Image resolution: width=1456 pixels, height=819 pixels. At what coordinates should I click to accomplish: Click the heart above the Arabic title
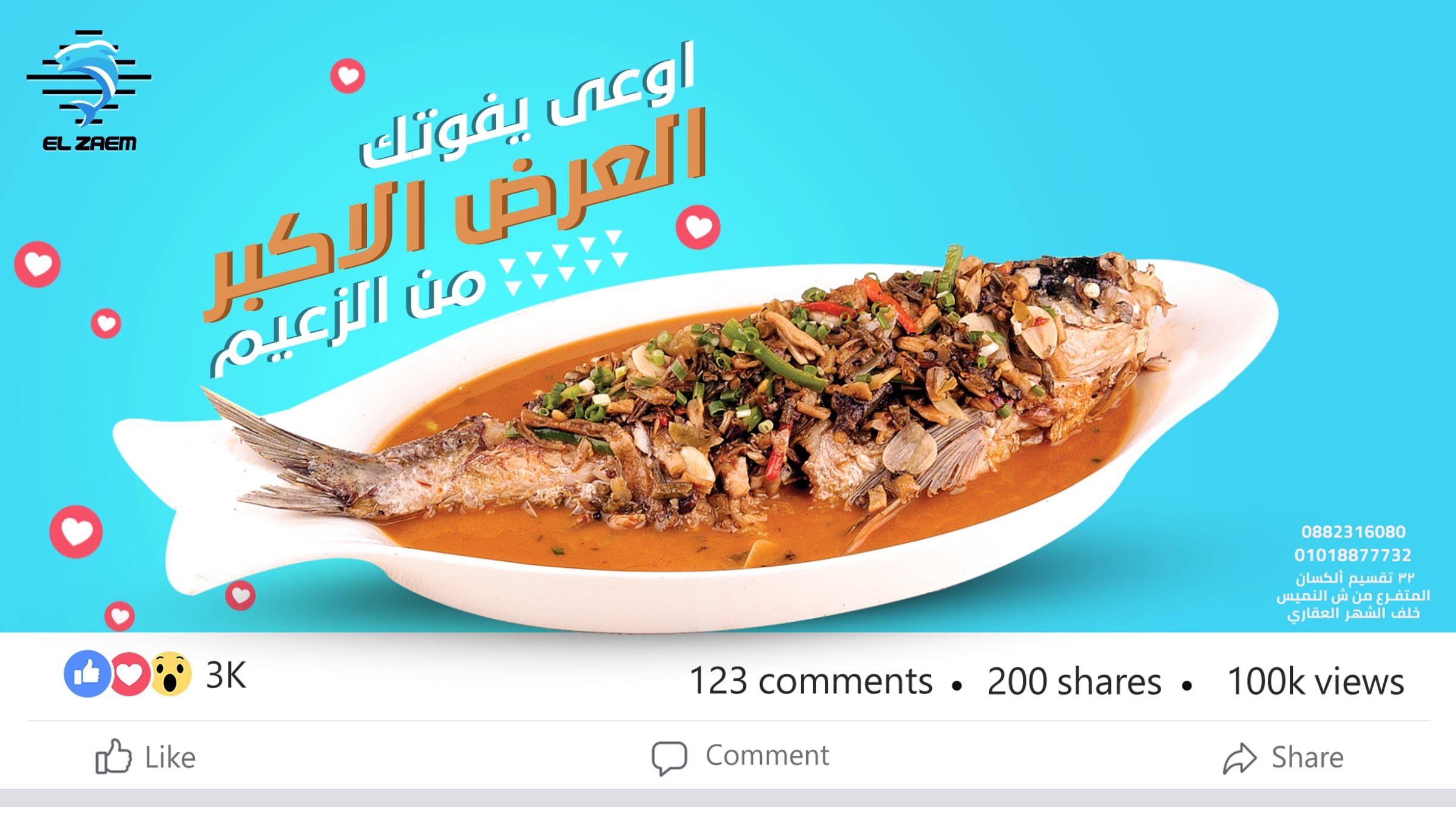pyautogui.click(x=348, y=76)
